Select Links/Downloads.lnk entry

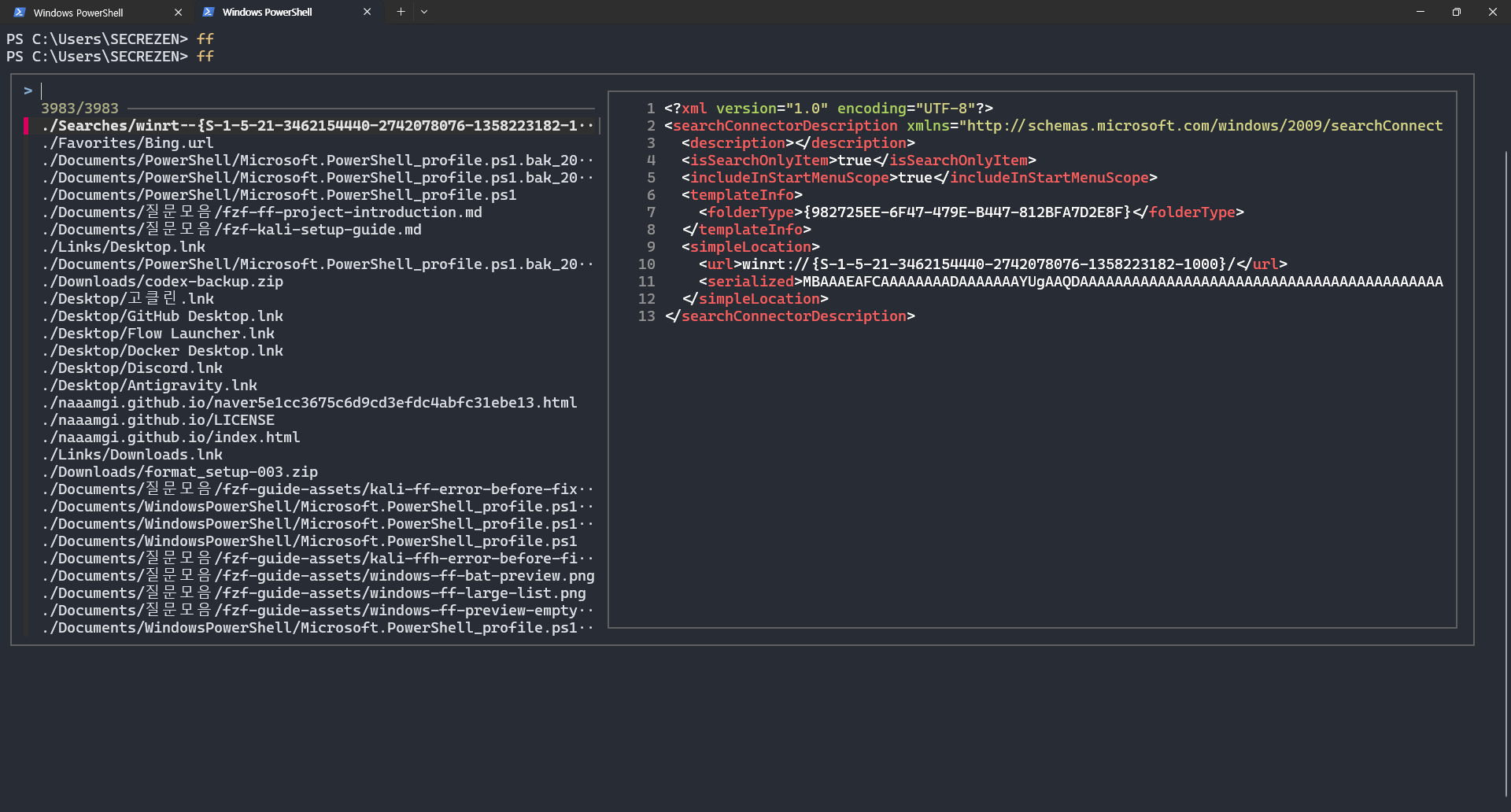132,455
